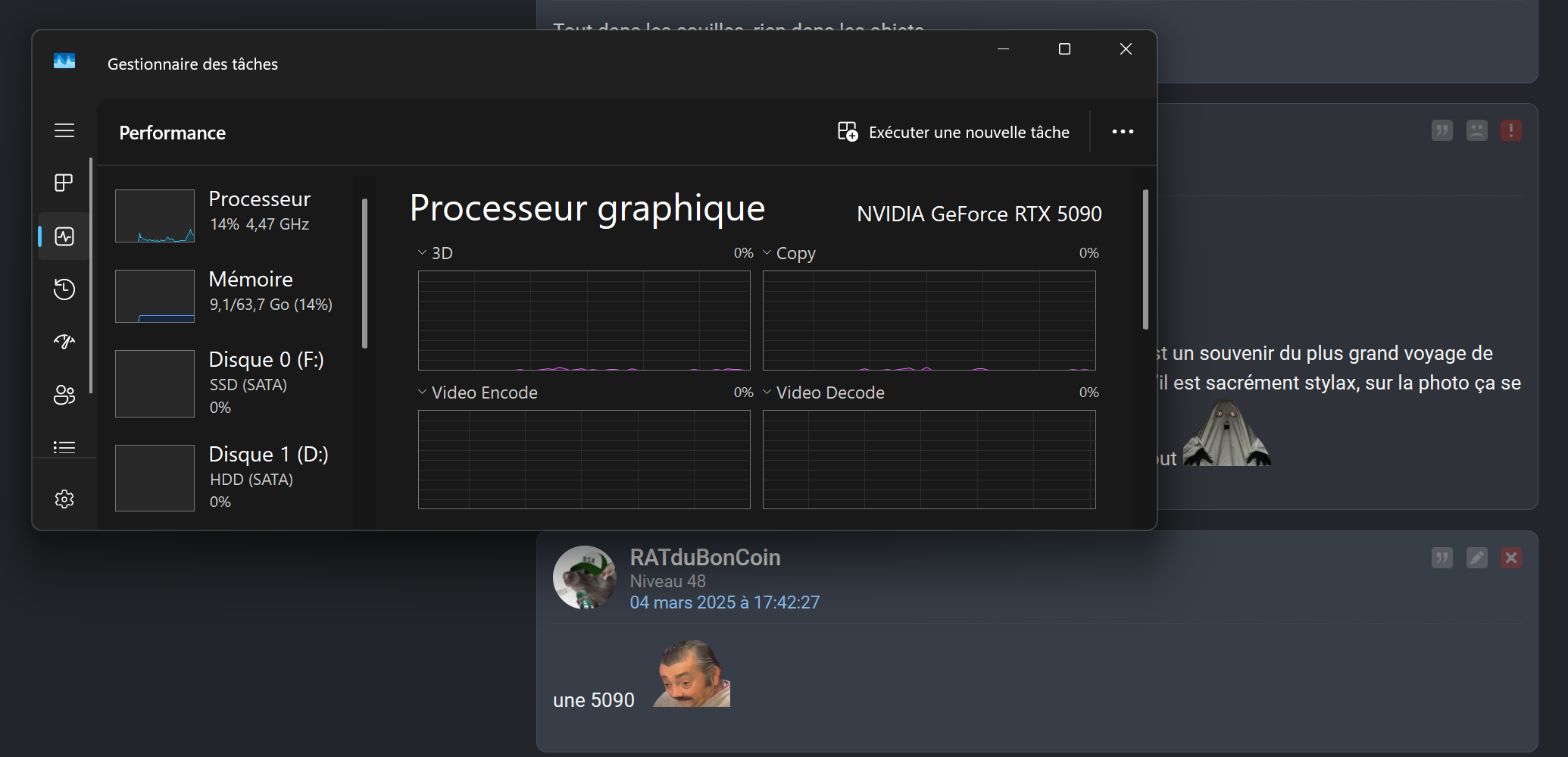Select Disque 0 (F:) SSD entry
The image size is (1568, 757).
tap(231, 383)
